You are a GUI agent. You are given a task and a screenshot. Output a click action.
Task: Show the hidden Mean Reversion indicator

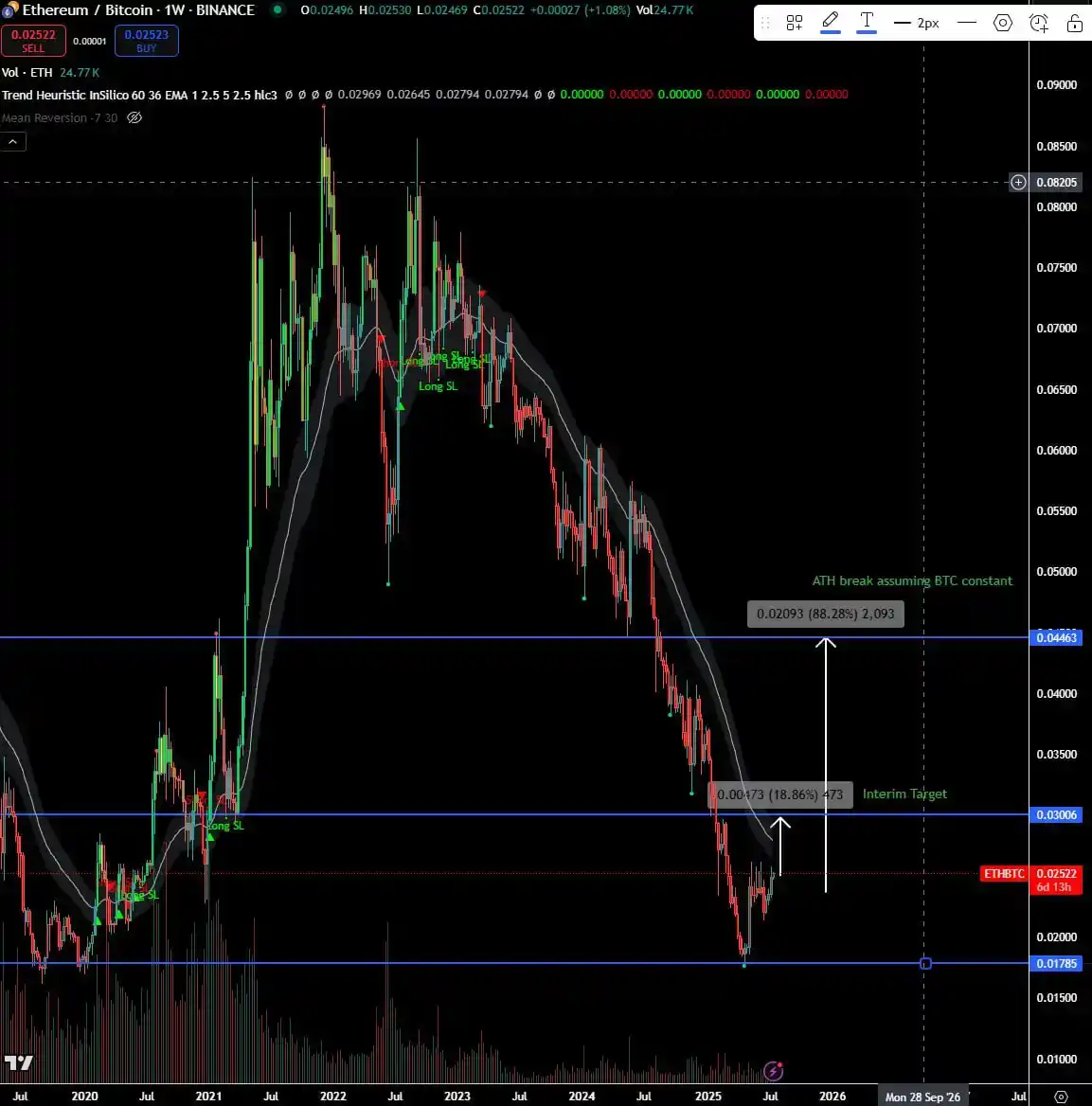[134, 118]
